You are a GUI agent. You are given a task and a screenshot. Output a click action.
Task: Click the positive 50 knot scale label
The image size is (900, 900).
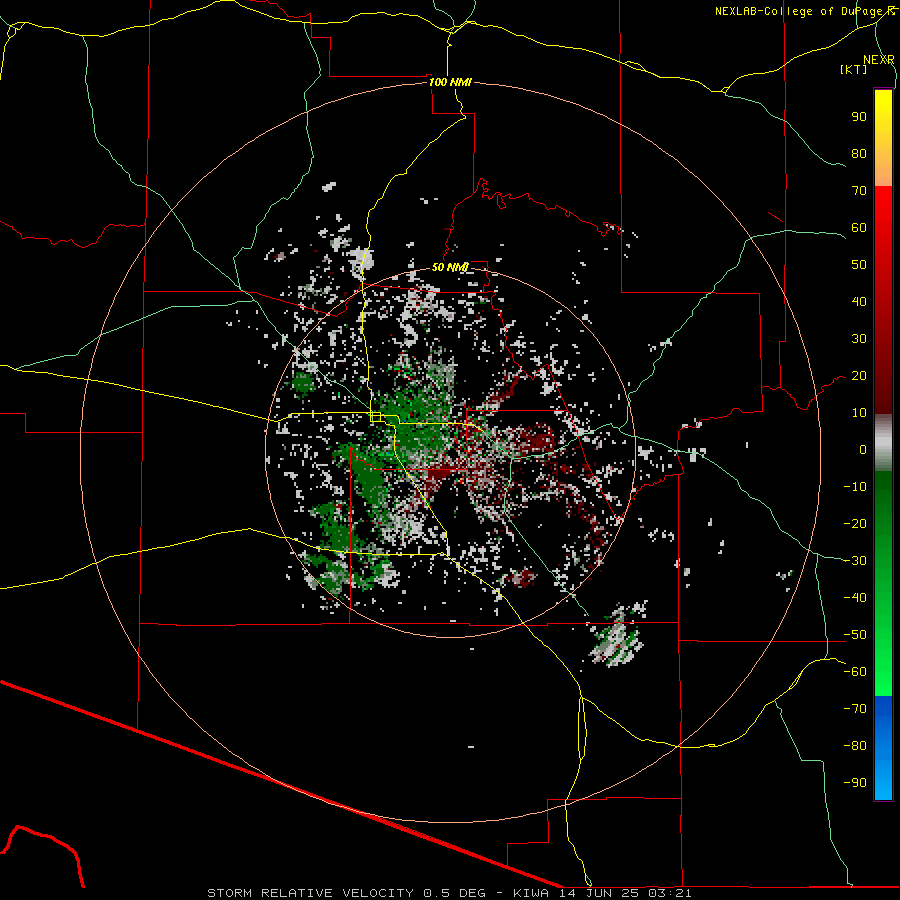click(859, 265)
